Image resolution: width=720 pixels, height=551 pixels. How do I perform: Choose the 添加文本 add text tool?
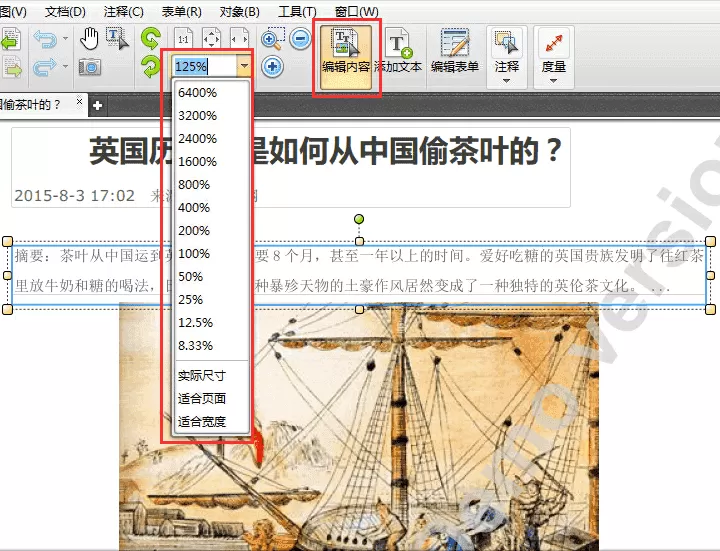tap(398, 51)
